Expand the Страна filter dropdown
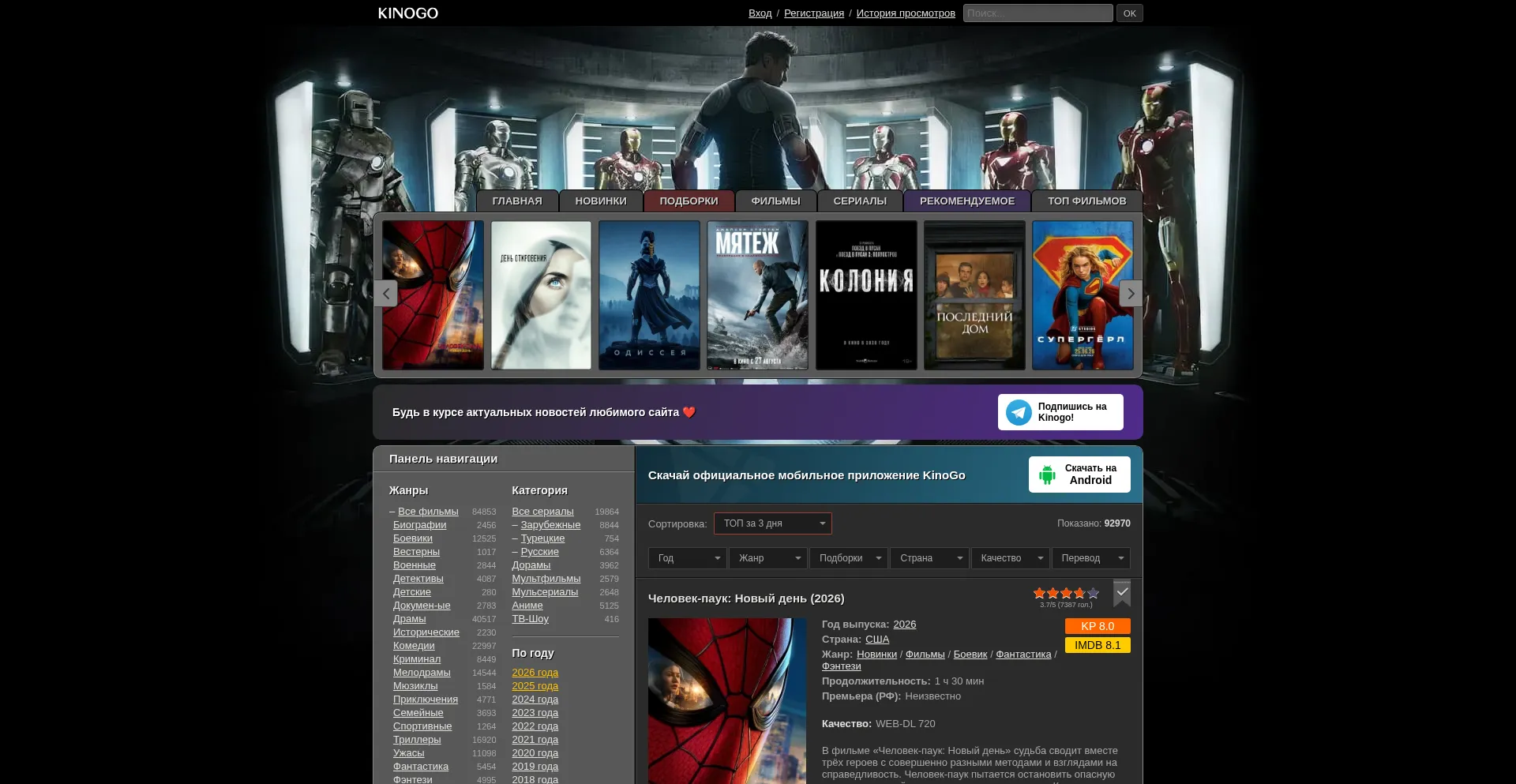Viewport: 1516px width, 784px height. click(929, 558)
